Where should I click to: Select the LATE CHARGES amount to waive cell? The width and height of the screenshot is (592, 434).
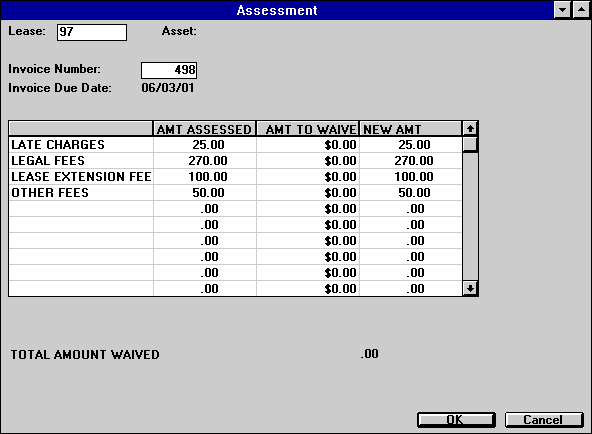pyautogui.click(x=308, y=145)
